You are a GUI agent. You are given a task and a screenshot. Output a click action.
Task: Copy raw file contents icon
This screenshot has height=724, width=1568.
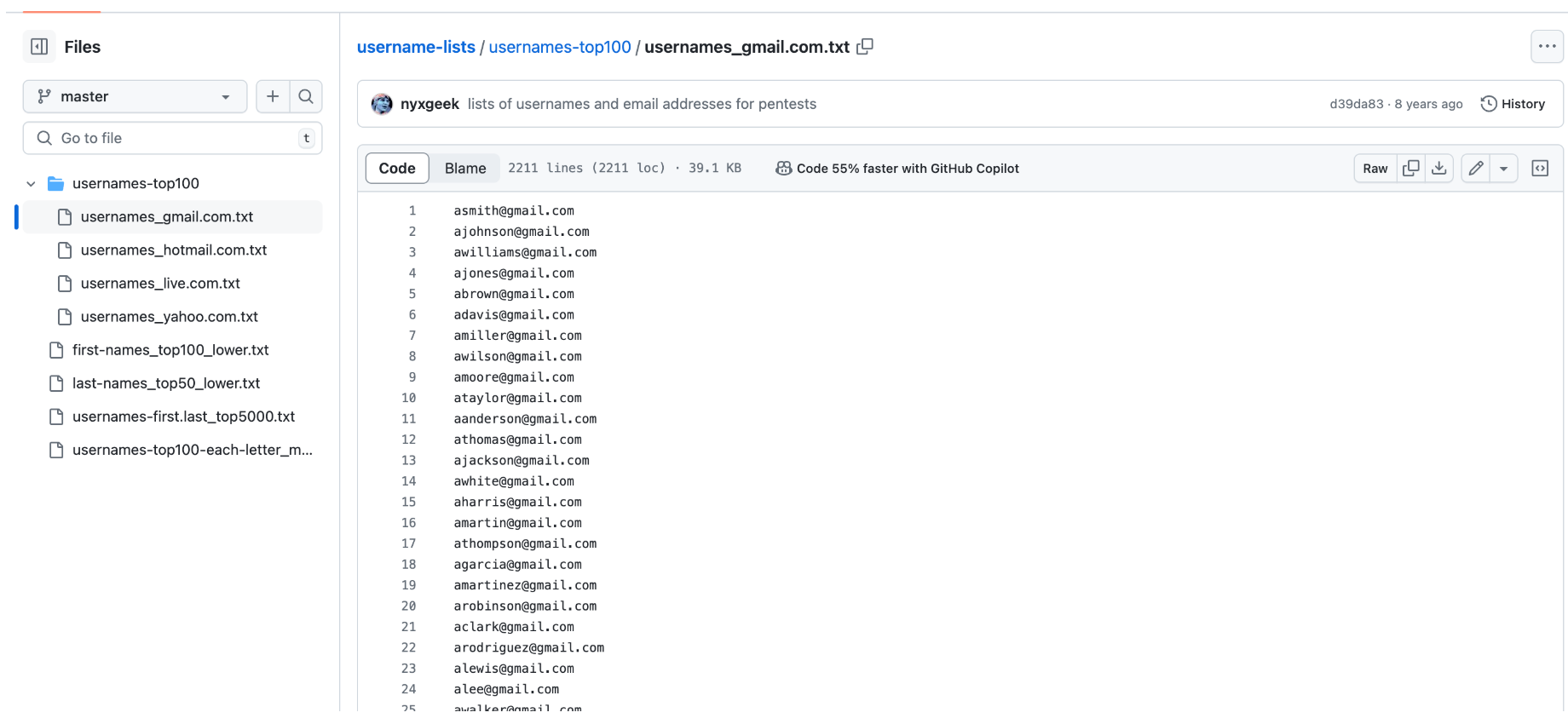1411,169
